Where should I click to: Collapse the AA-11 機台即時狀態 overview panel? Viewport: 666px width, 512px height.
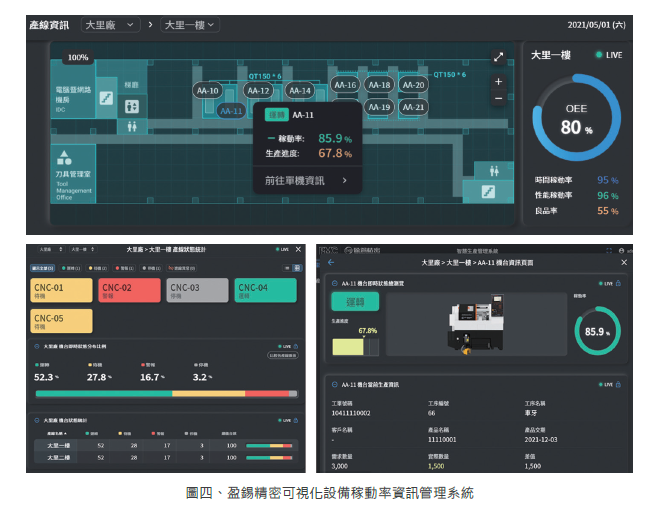335,283
